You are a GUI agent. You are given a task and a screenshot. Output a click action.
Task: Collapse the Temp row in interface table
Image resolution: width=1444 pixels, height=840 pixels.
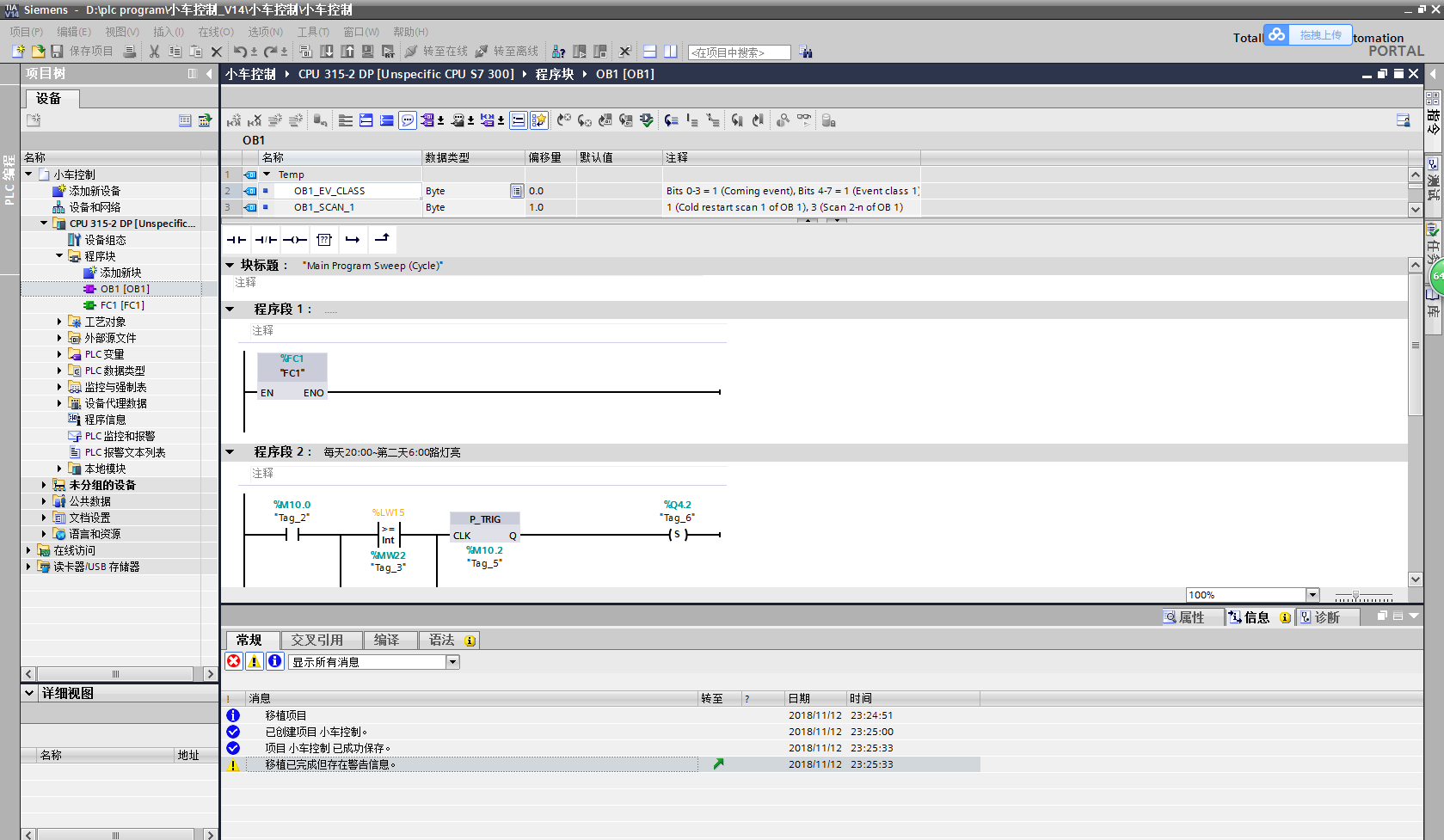267,175
